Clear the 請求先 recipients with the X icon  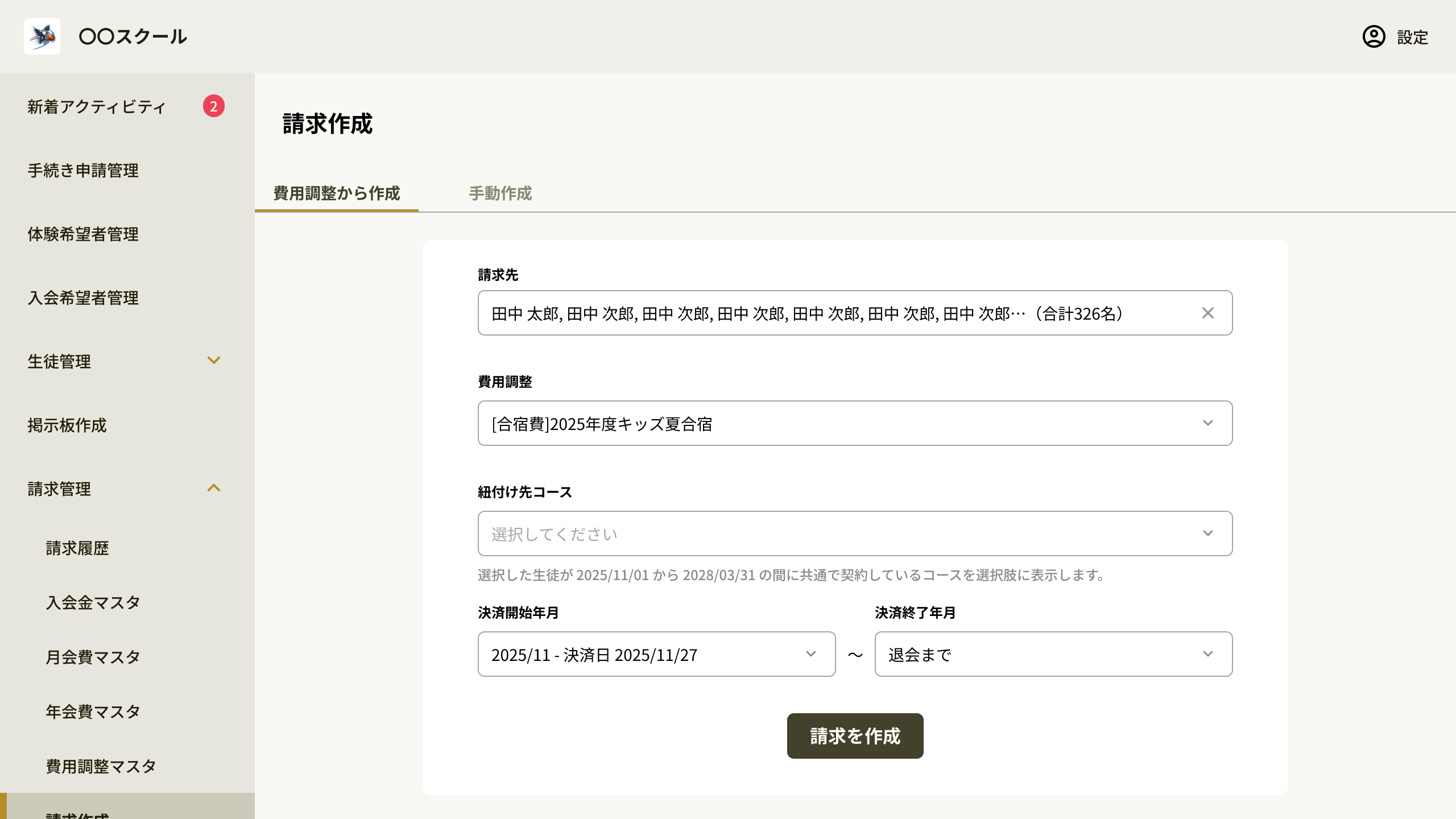[x=1207, y=313]
